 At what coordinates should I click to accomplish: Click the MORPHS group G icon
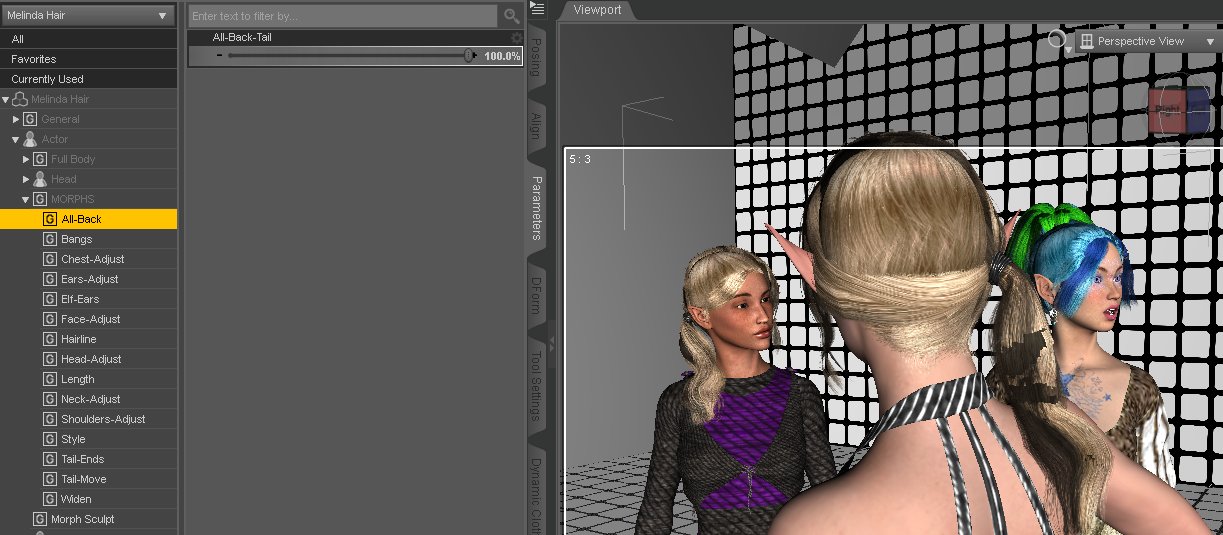click(x=40, y=199)
